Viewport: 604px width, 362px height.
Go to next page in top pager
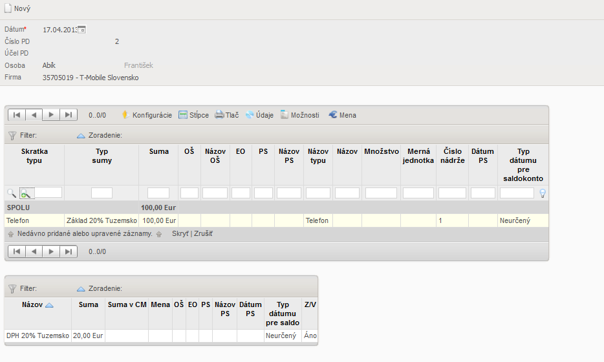[x=51, y=115]
